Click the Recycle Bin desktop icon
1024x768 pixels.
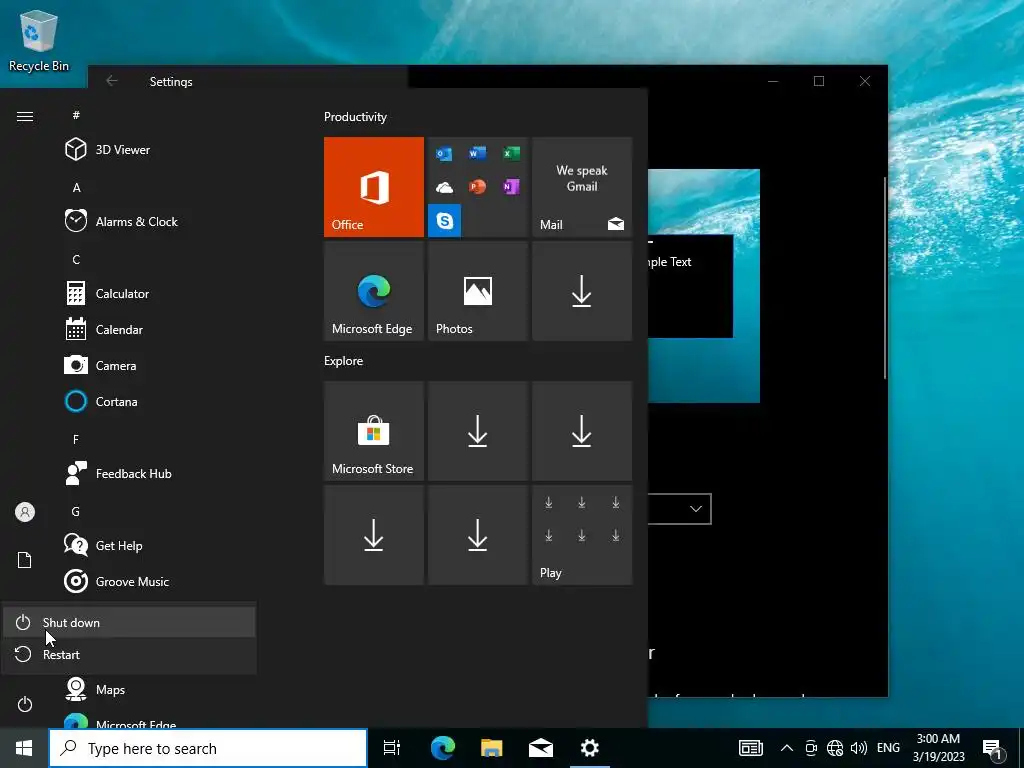39,41
